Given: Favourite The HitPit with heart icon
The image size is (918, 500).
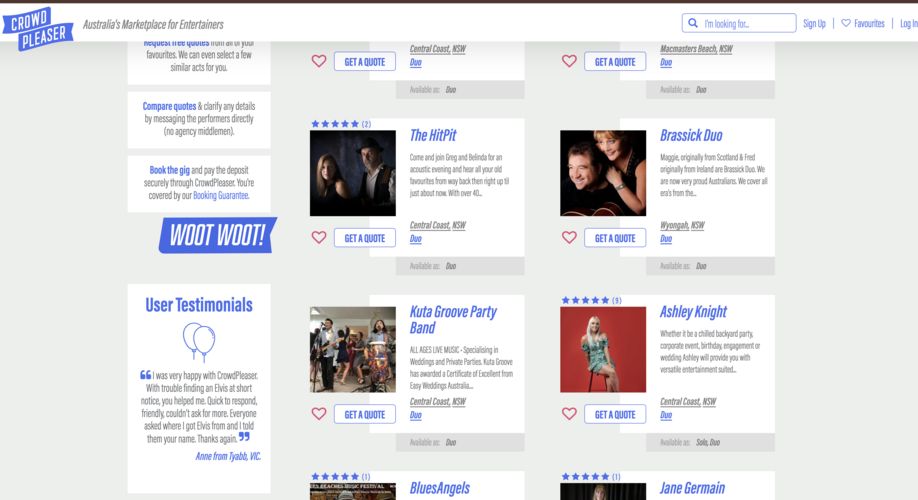Looking at the screenshot, I should tap(318, 237).
